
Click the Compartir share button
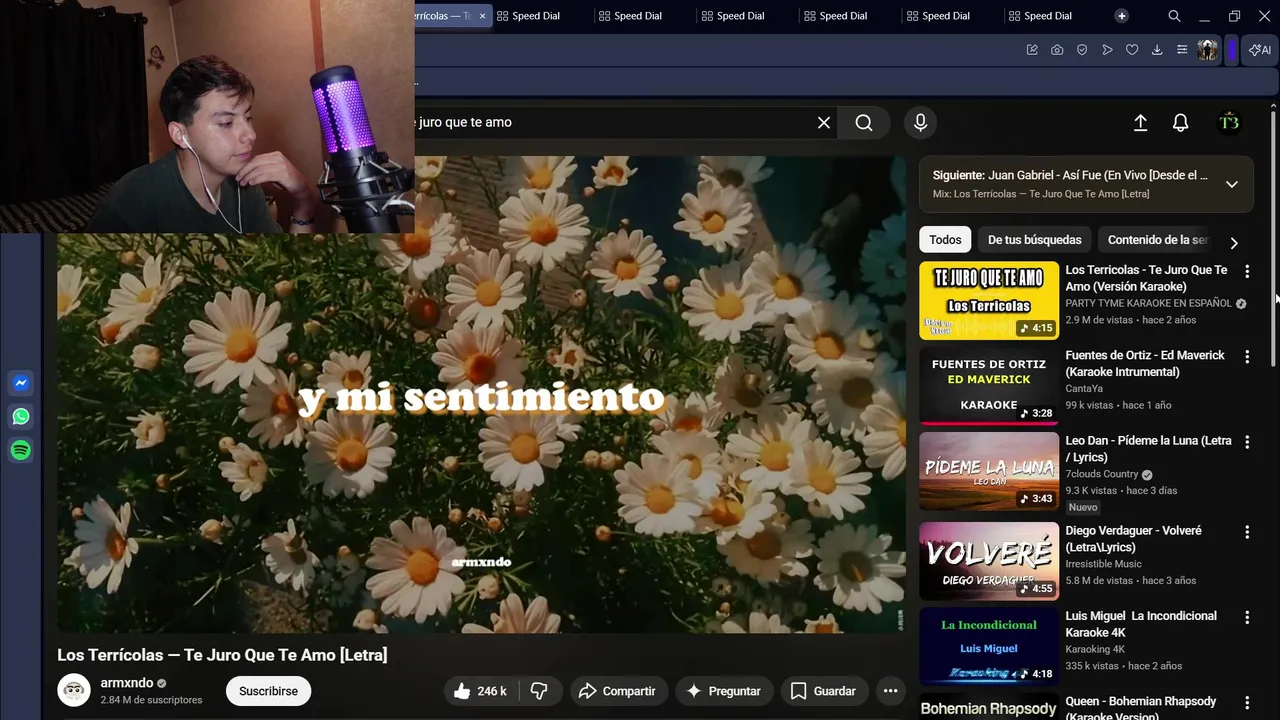coord(617,691)
